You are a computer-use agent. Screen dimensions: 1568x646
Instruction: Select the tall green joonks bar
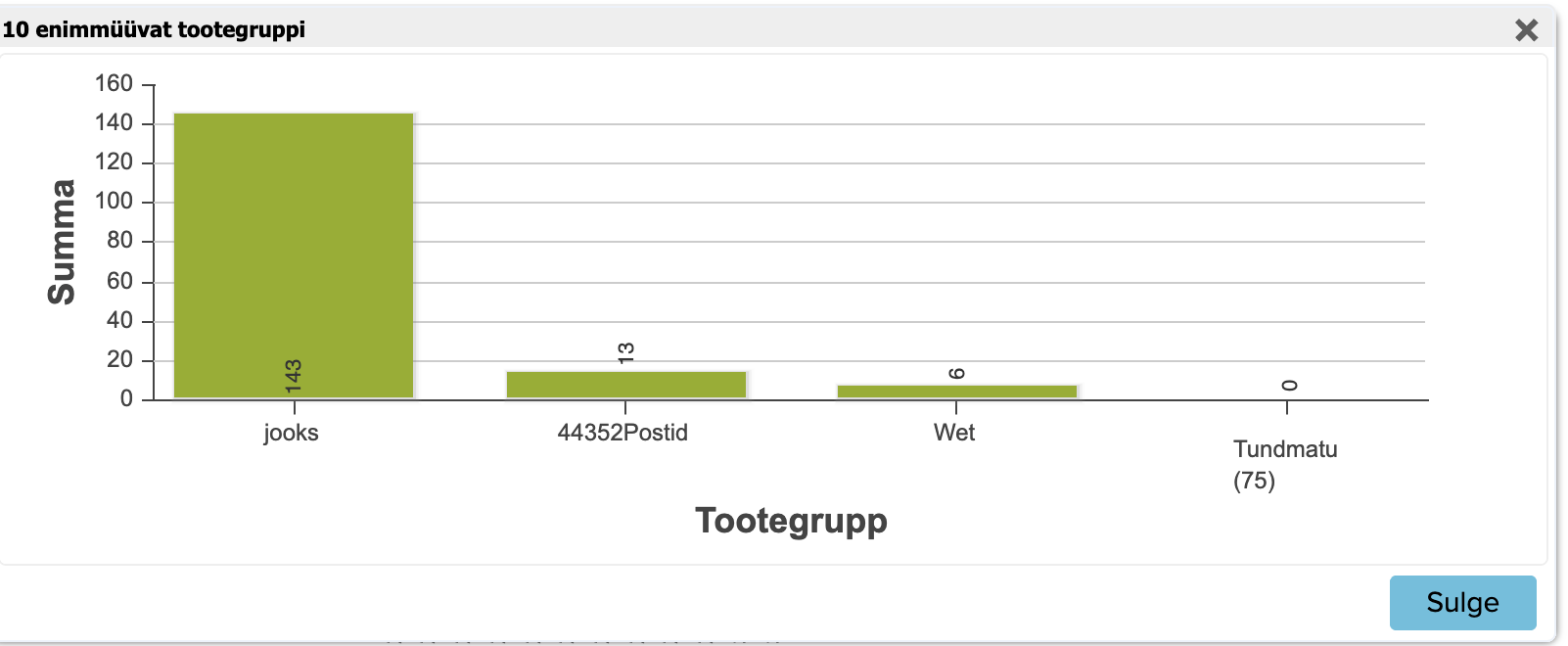(294, 255)
